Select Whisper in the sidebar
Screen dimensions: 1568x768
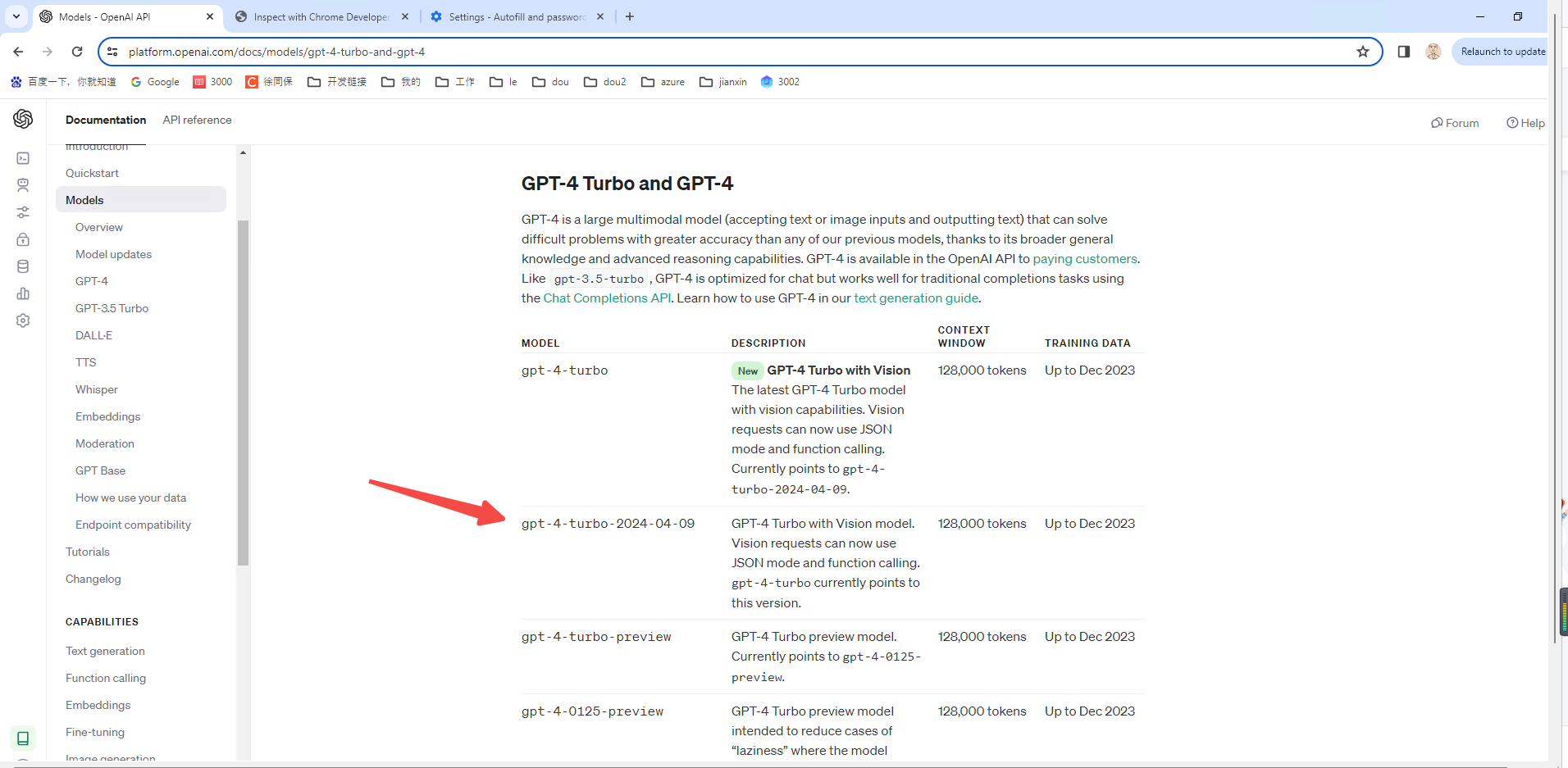(97, 389)
